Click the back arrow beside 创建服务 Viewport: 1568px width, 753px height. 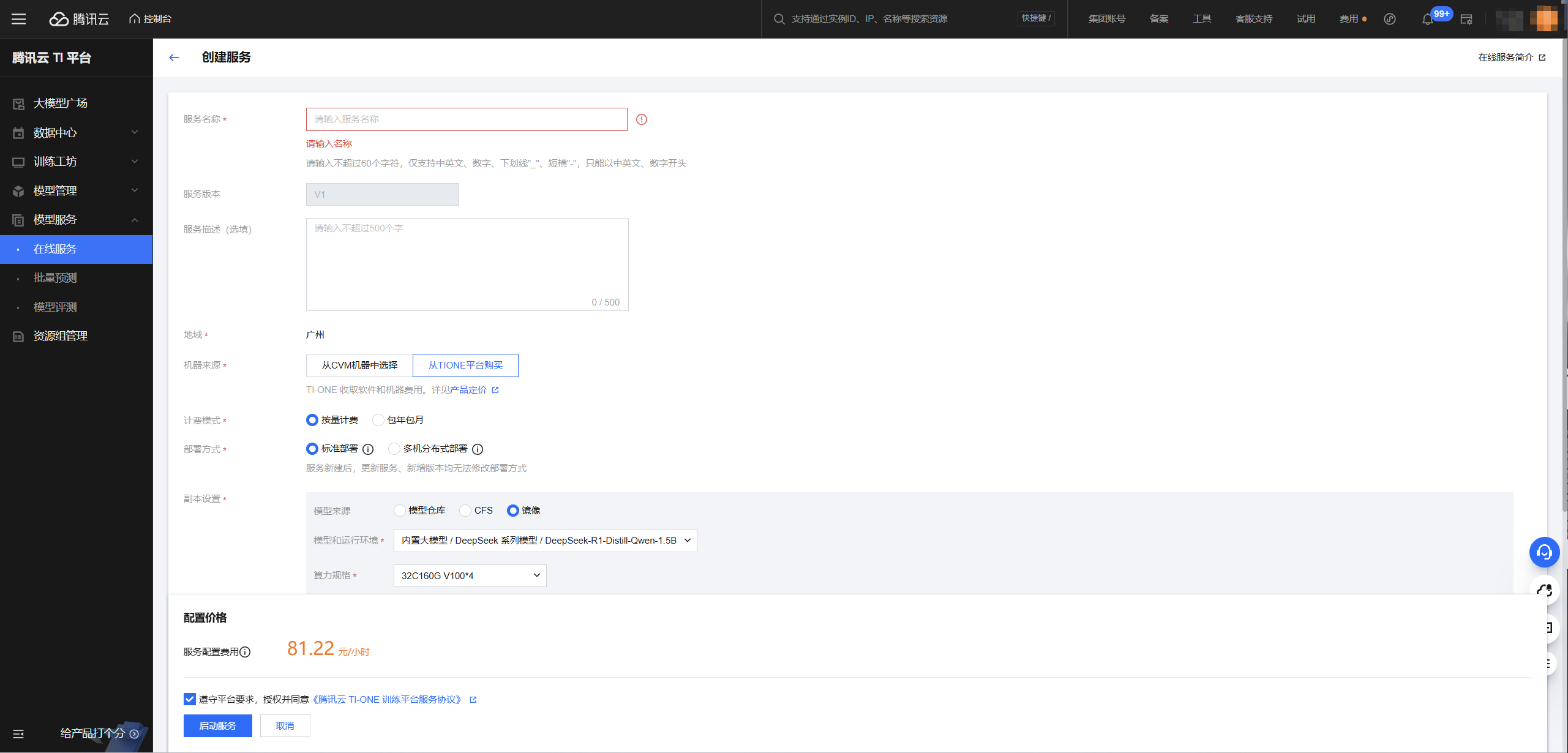[174, 58]
